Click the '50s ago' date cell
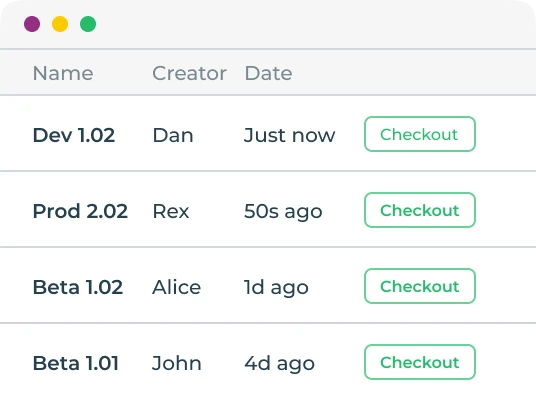This screenshot has height=400, width=536. point(283,212)
